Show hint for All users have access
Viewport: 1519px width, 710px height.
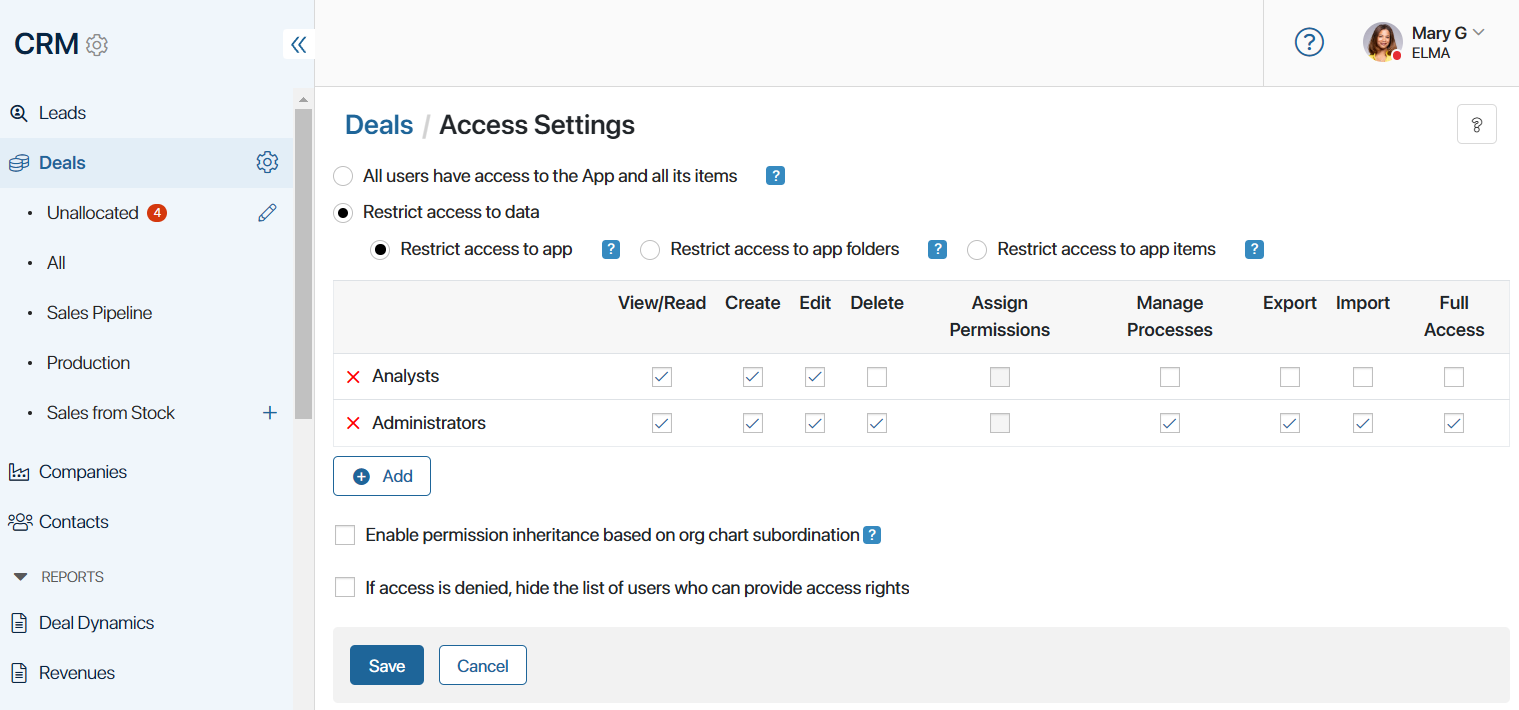point(775,176)
